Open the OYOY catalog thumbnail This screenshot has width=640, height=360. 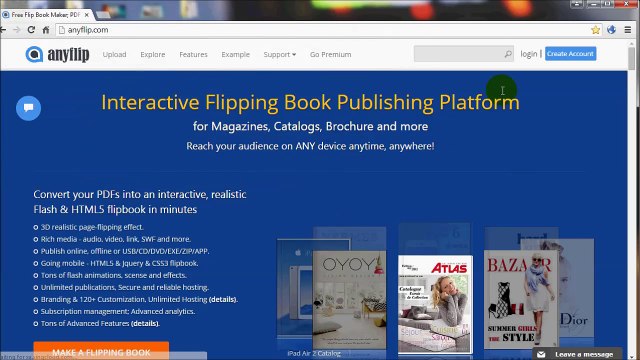(349, 300)
